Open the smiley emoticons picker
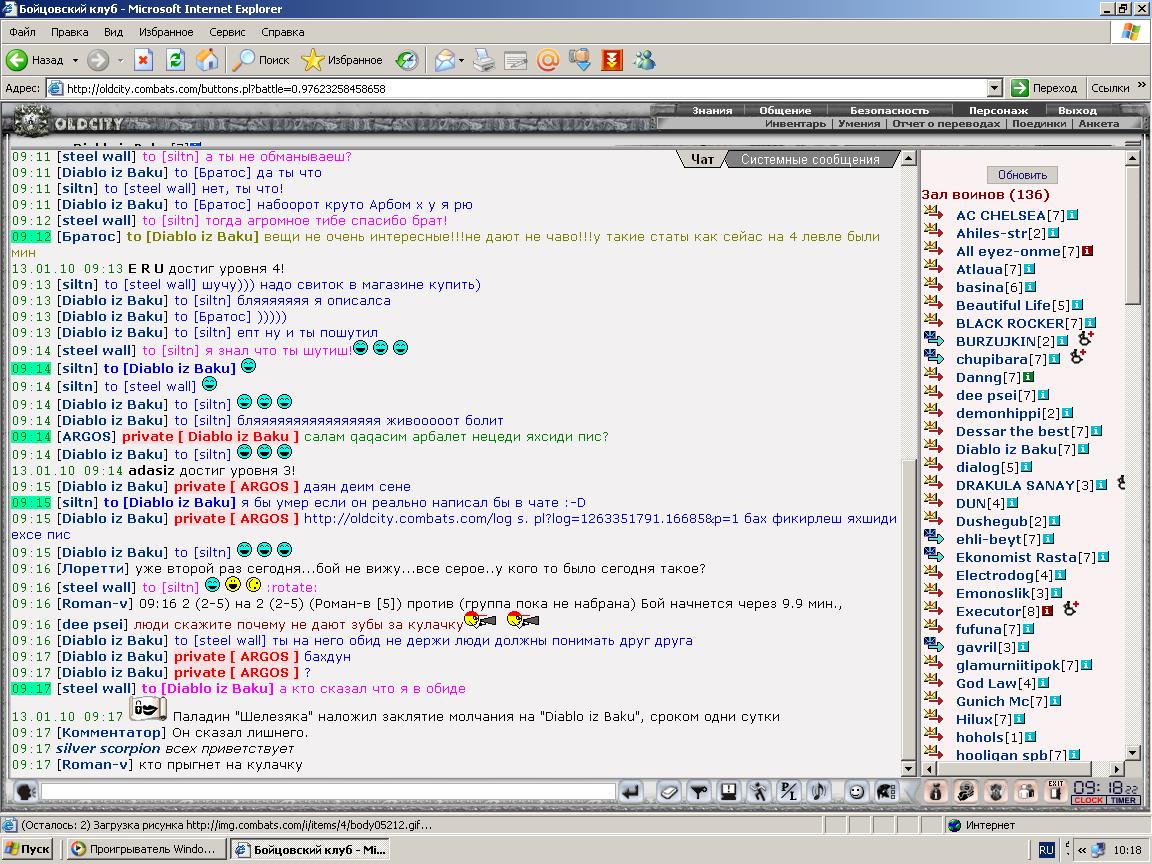The height and width of the screenshot is (864, 1152). point(856,791)
